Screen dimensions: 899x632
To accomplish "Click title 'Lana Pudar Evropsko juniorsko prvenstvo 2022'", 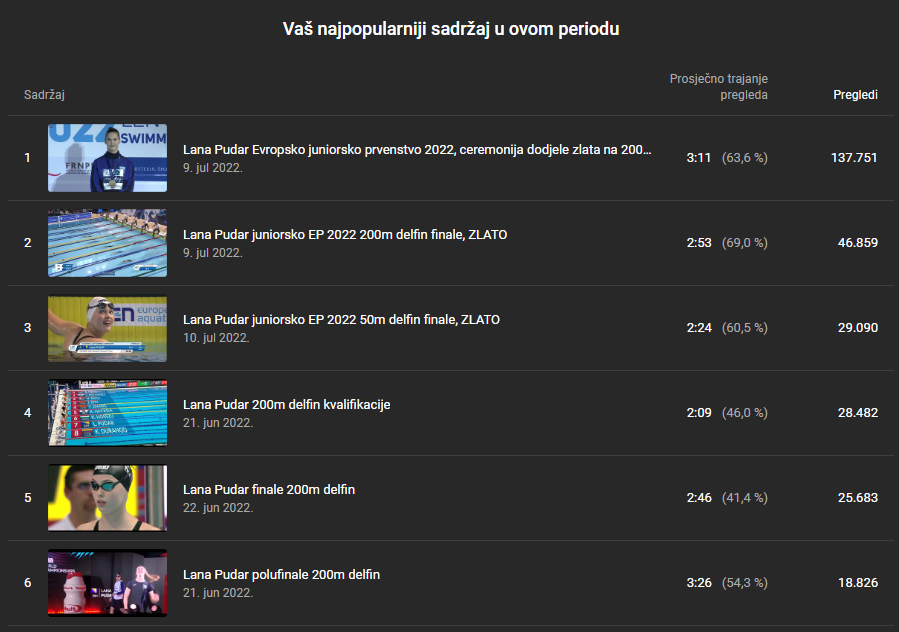I will pyautogui.click(x=417, y=150).
